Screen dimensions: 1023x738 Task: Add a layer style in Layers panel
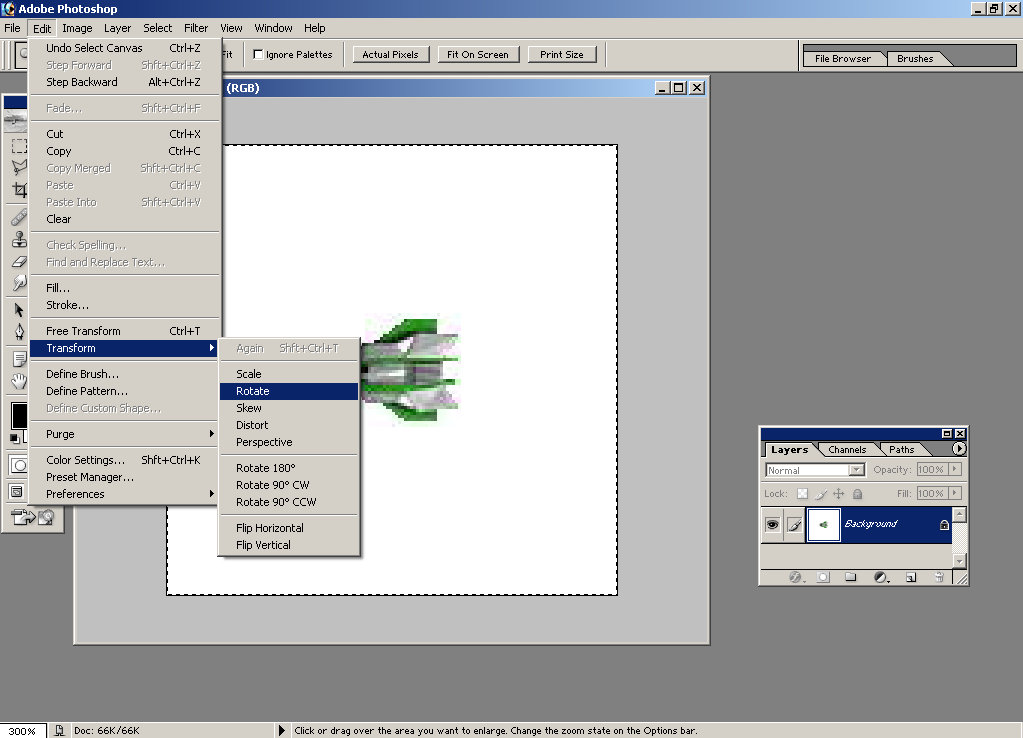pos(795,577)
